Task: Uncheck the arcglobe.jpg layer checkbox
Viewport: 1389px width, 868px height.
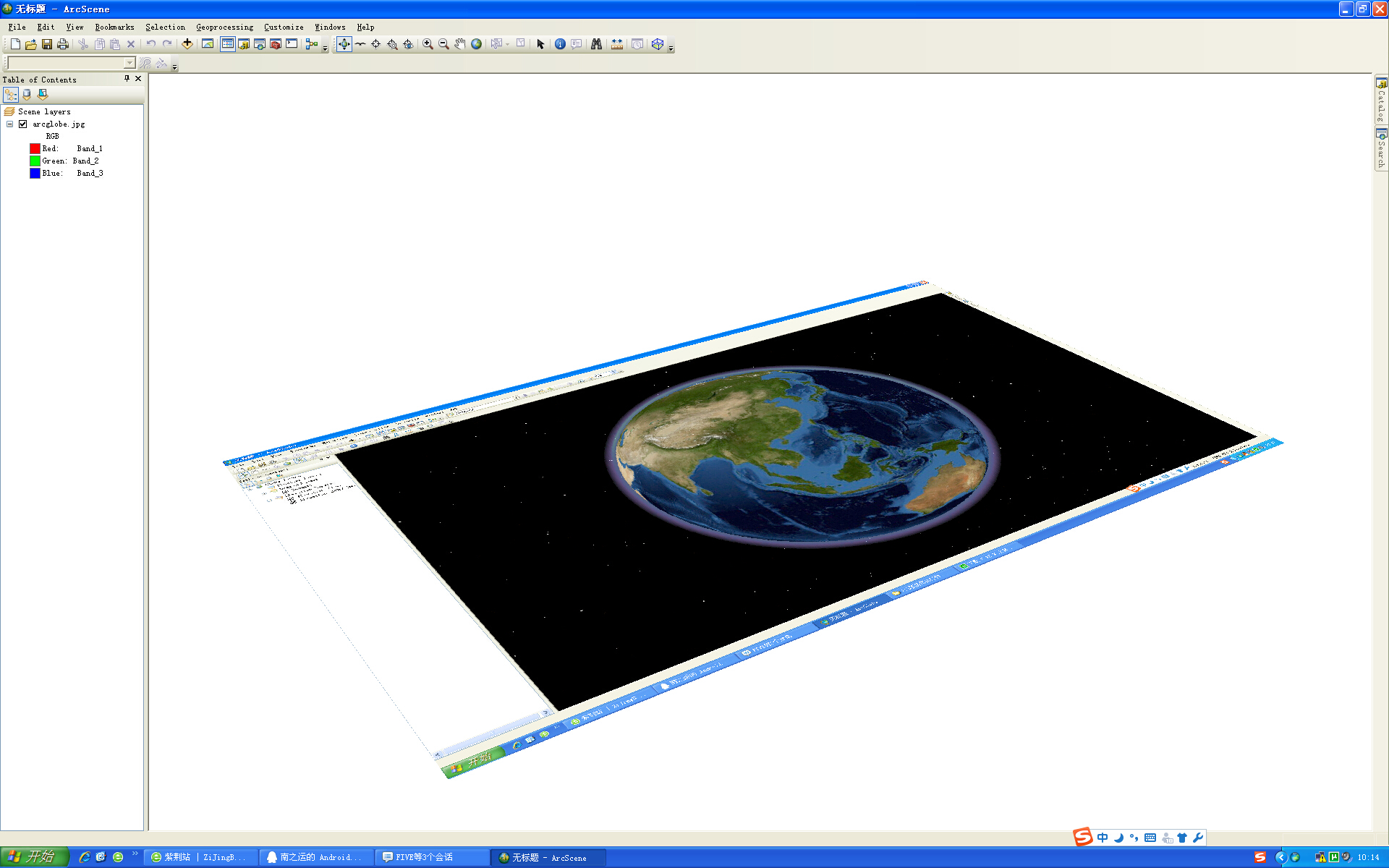Action: point(23,124)
